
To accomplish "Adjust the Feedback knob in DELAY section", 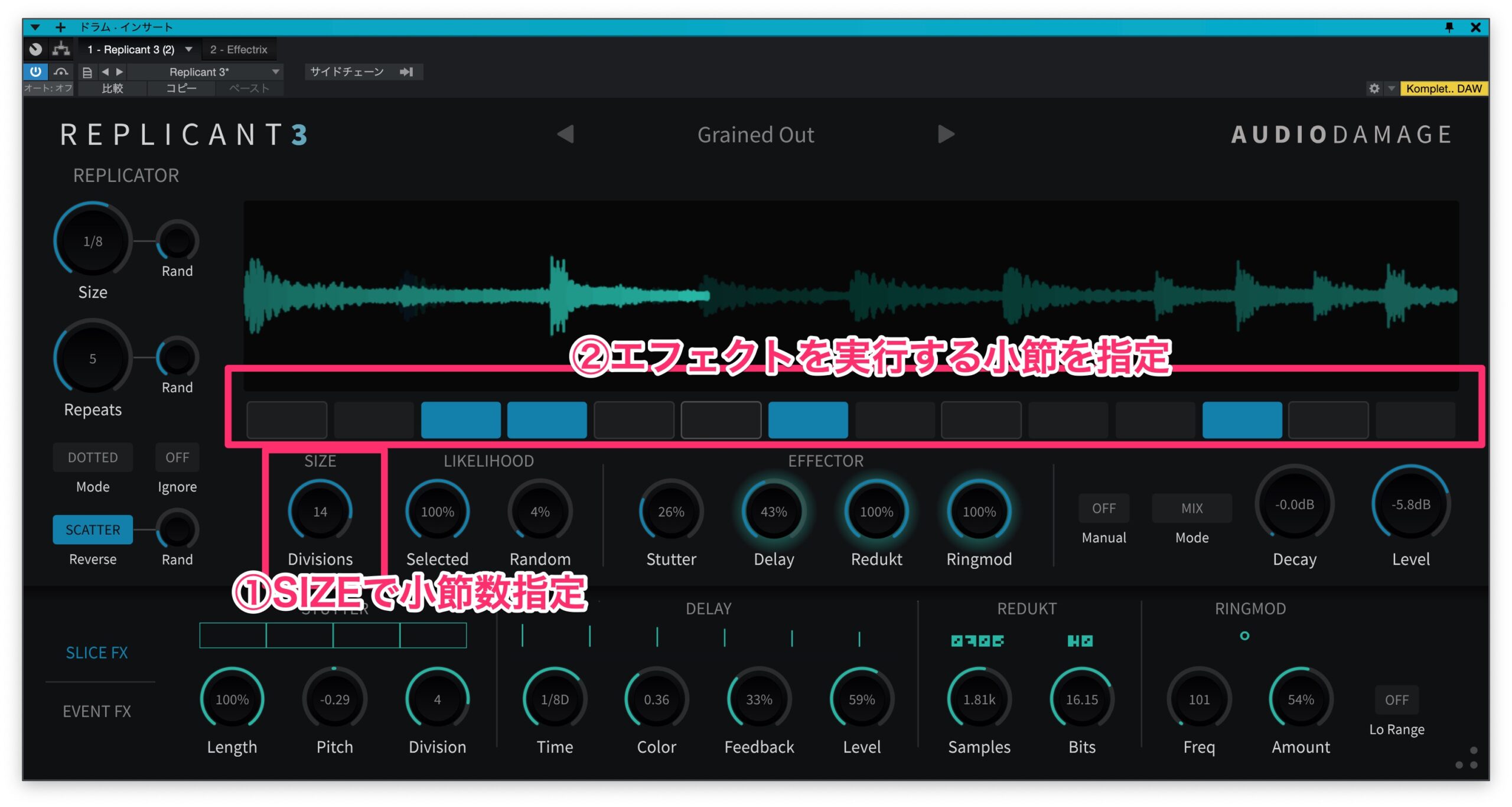I will click(x=759, y=699).
